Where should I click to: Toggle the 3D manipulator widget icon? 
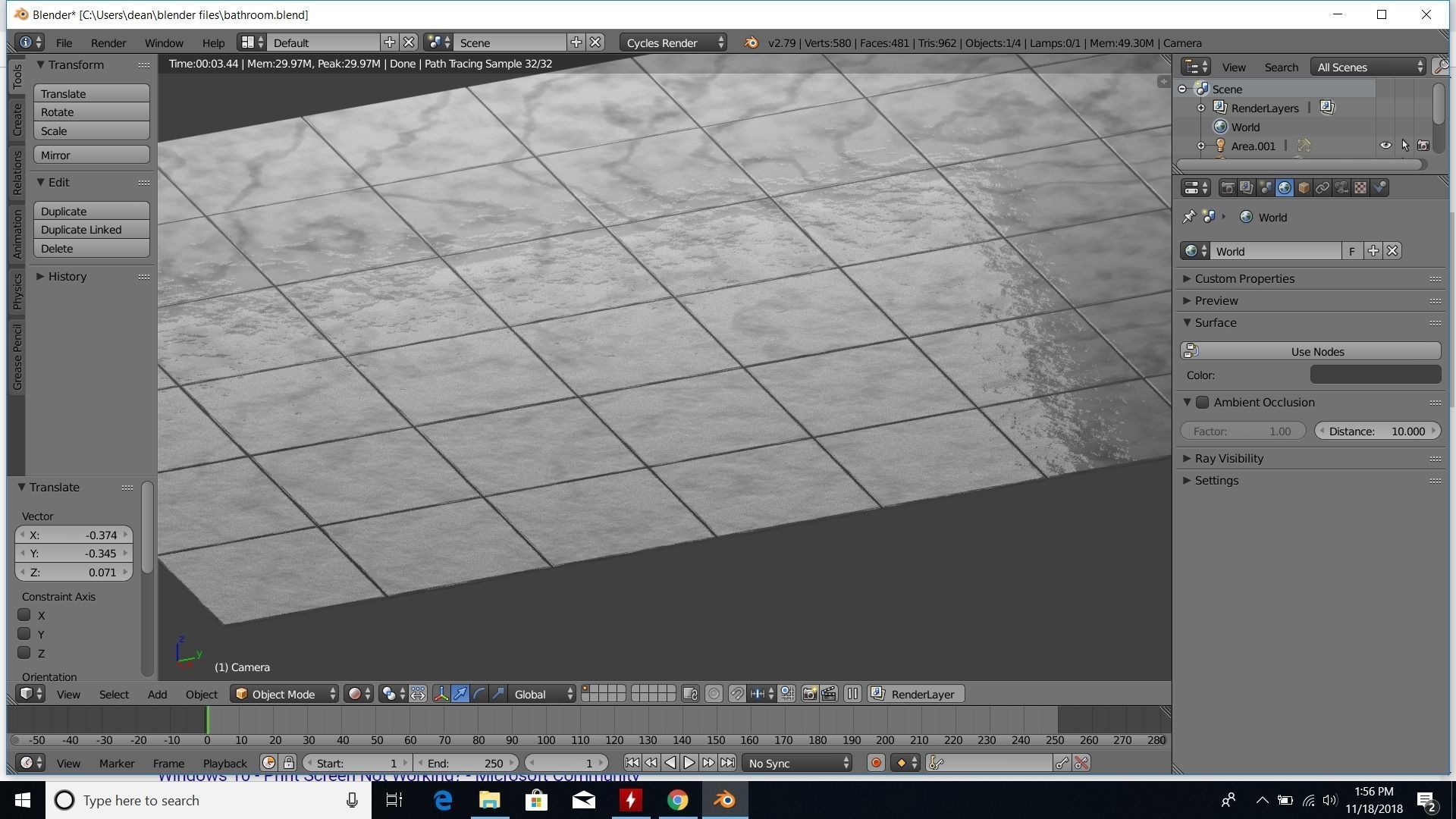tap(441, 694)
